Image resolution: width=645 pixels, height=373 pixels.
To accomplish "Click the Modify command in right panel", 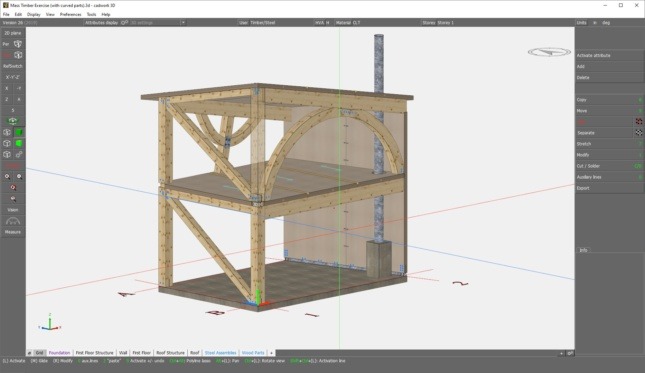I will click(610, 155).
